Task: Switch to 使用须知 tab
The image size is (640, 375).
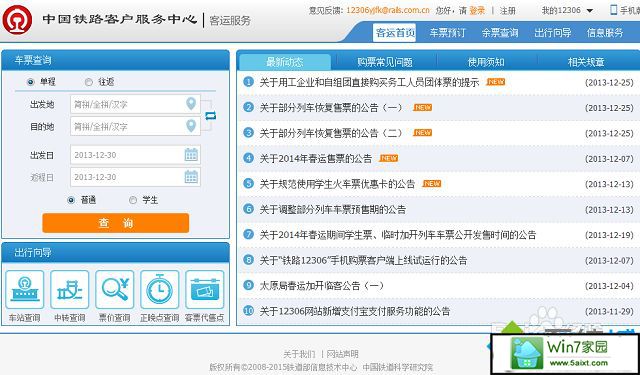Action: pyautogui.click(x=486, y=62)
